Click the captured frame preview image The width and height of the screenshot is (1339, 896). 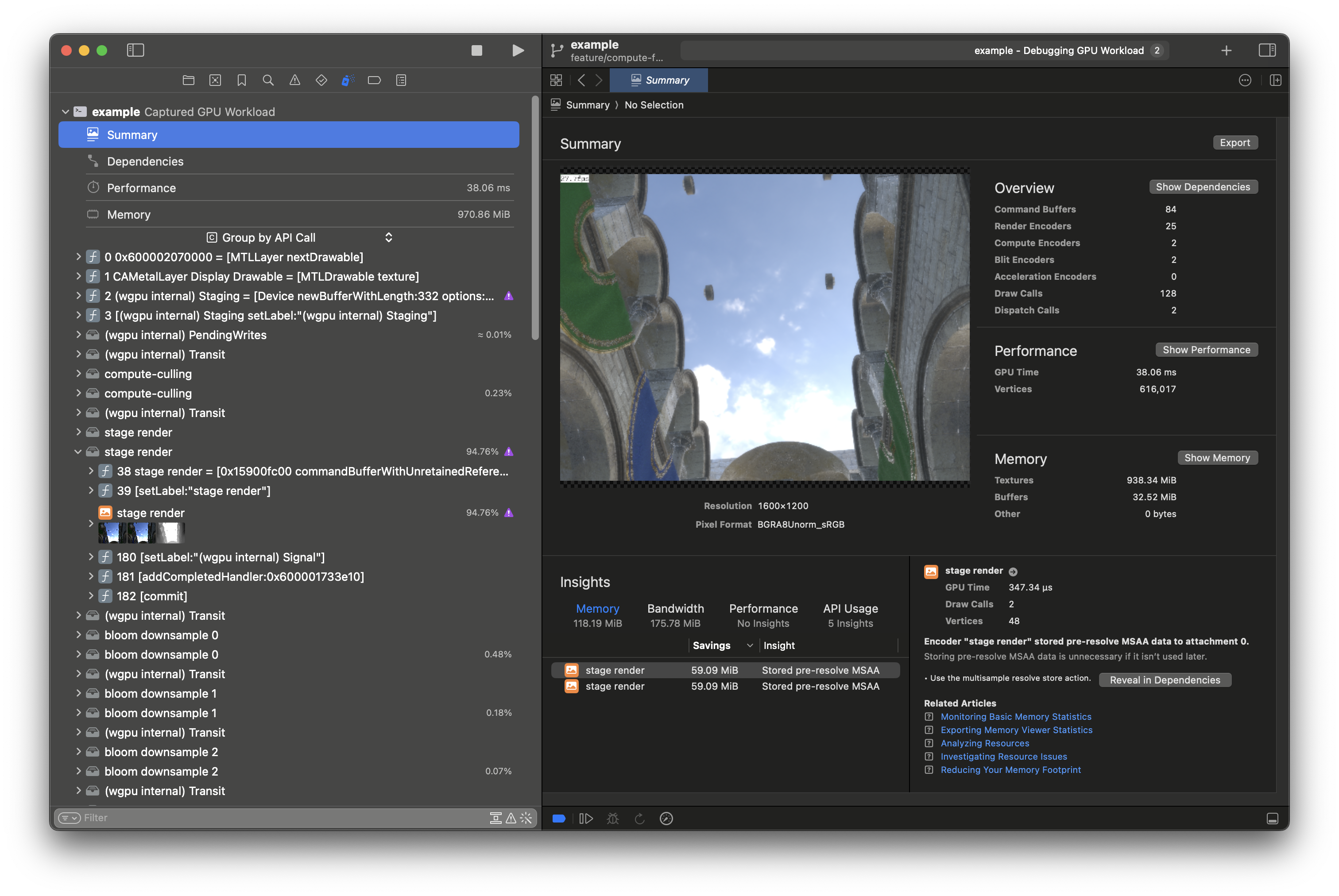click(x=764, y=328)
